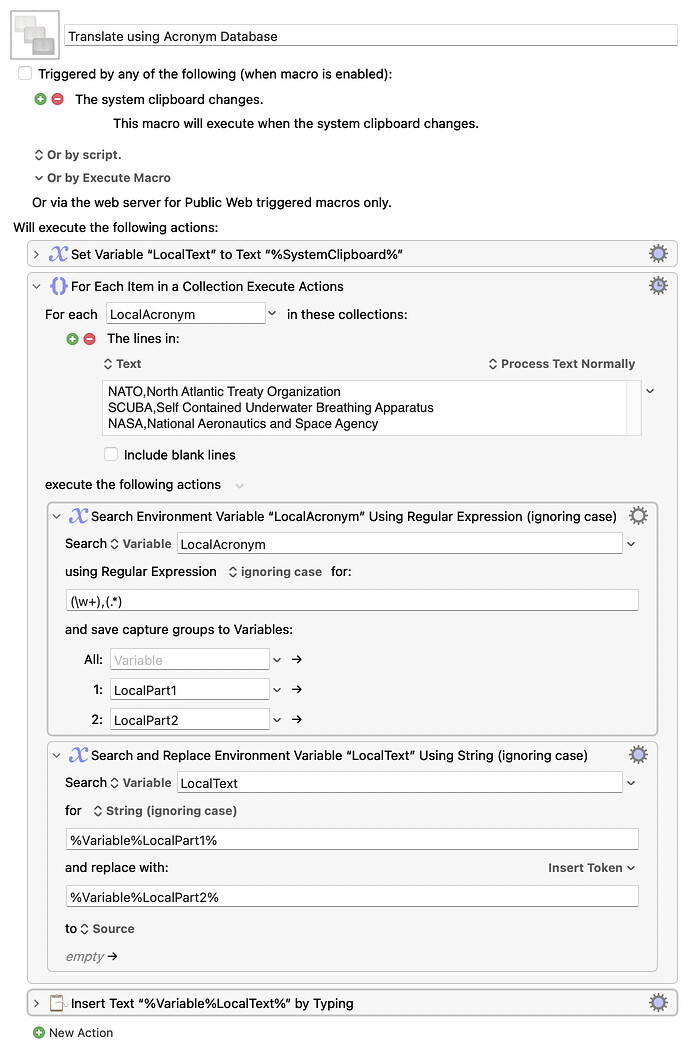Open the gear menu on the Set Variable action
The image size is (689, 1049).
point(658,253)
